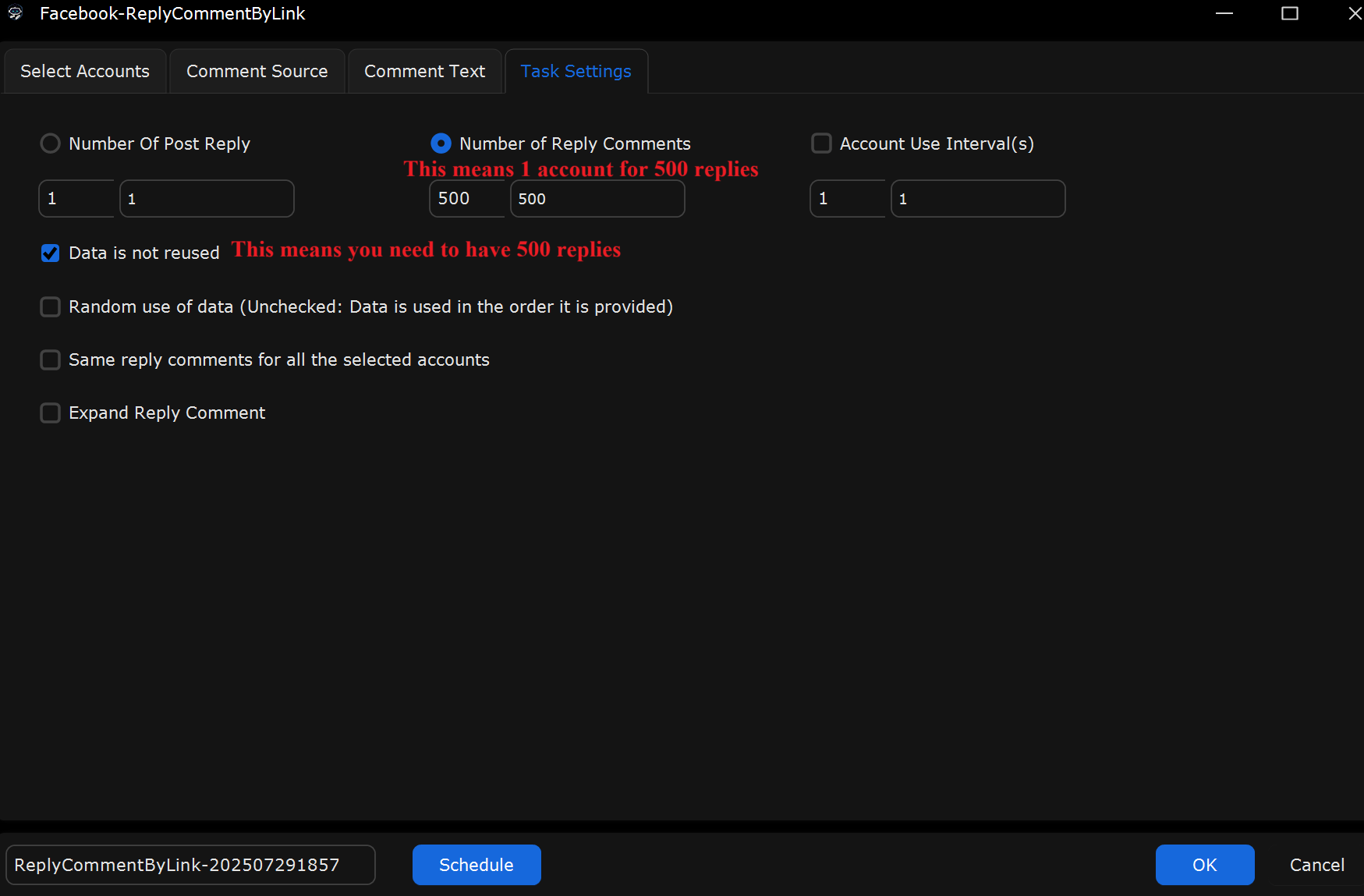The image size is (1364, 896).
Task: Click the Post Reply maximum value field
Action: tap(207, 199)
